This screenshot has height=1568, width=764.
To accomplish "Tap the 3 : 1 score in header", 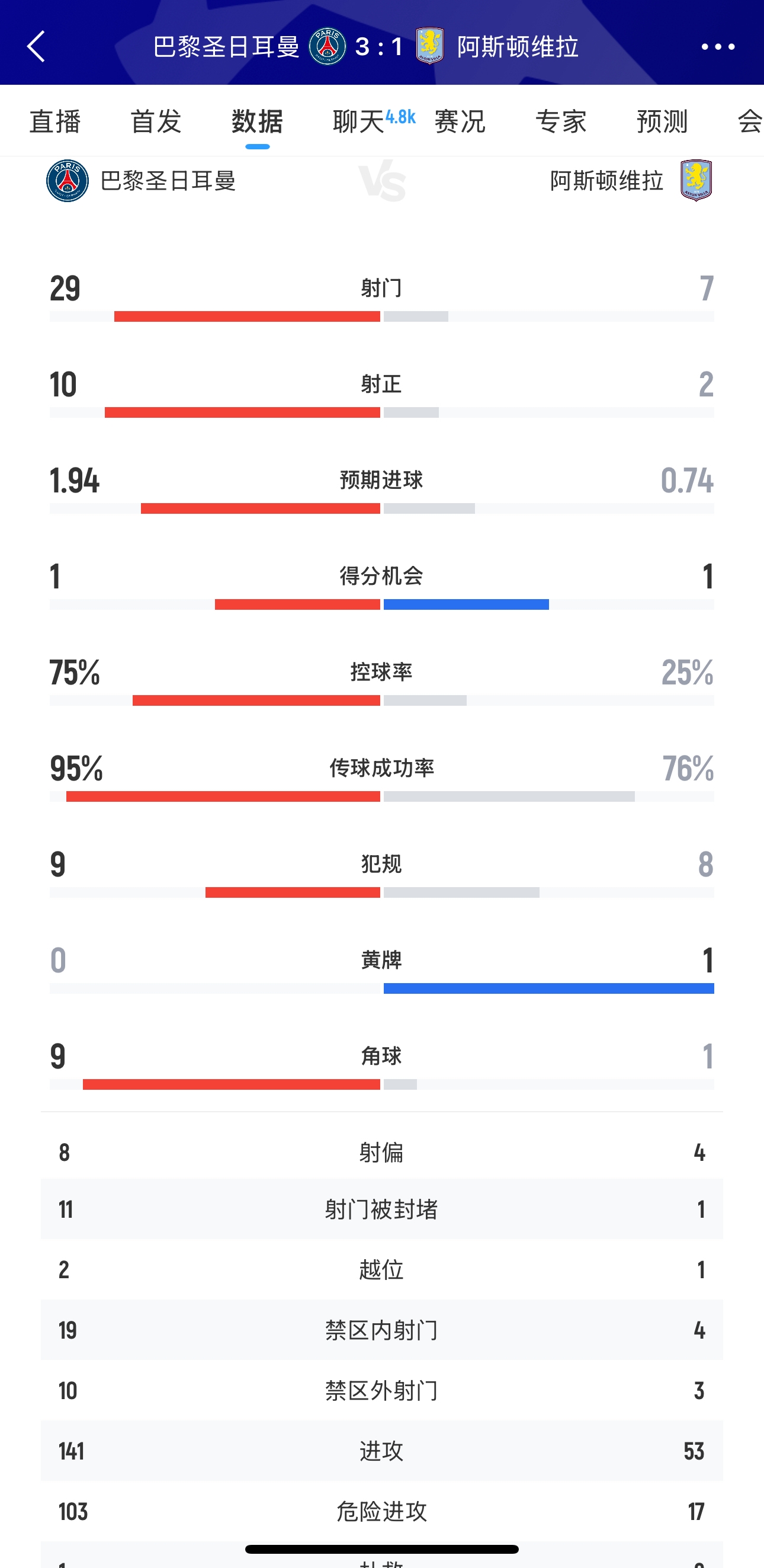I will tap(378, 46).
